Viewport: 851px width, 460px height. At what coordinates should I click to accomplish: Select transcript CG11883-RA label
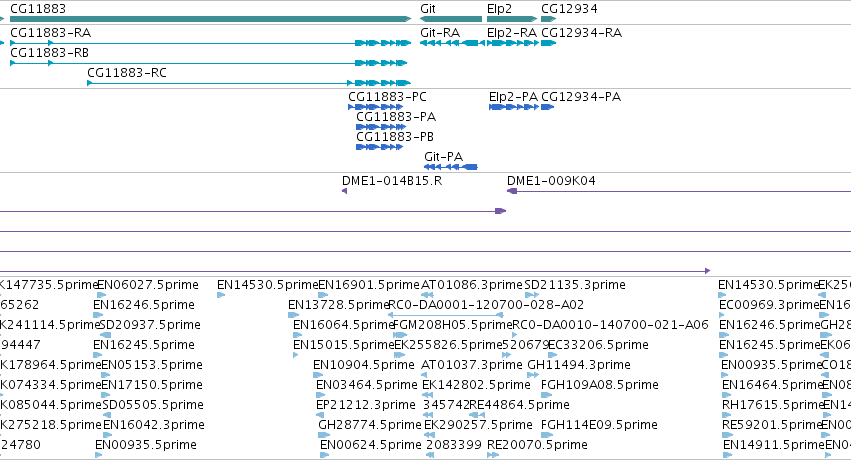[50, 33]
